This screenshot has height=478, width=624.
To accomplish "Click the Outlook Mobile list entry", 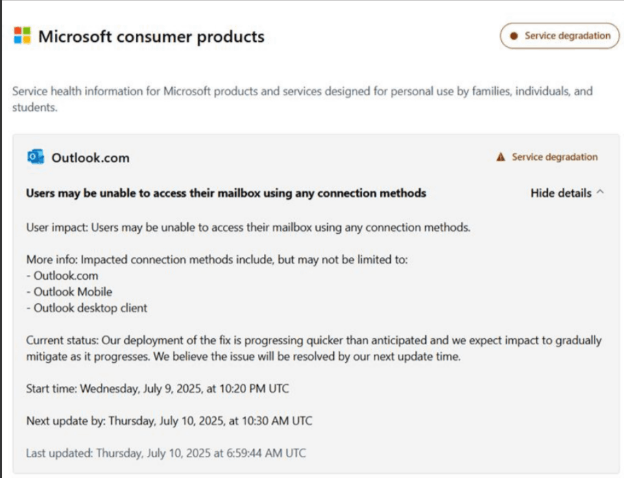I will click(67, 290).
